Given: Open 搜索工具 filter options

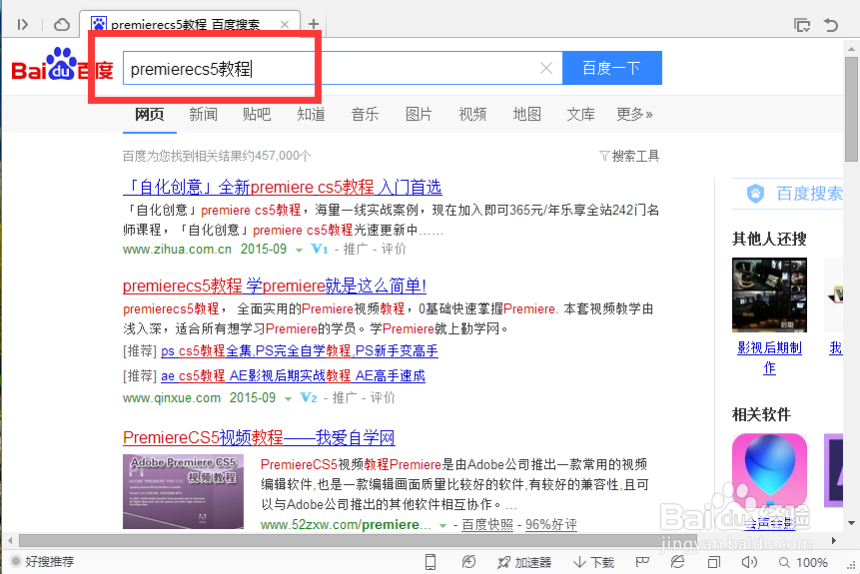Looking at the screenshot, I should (x=629, y=156).
